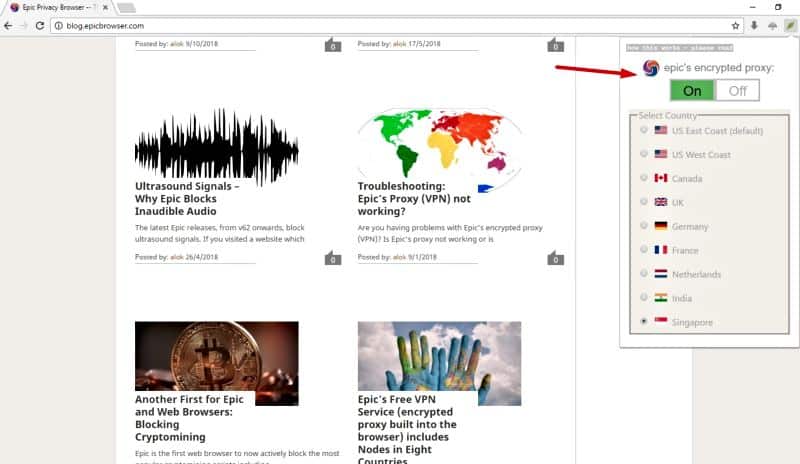Click the India flag icon
Screen dimensions: 800x464
tap(661, 298)
